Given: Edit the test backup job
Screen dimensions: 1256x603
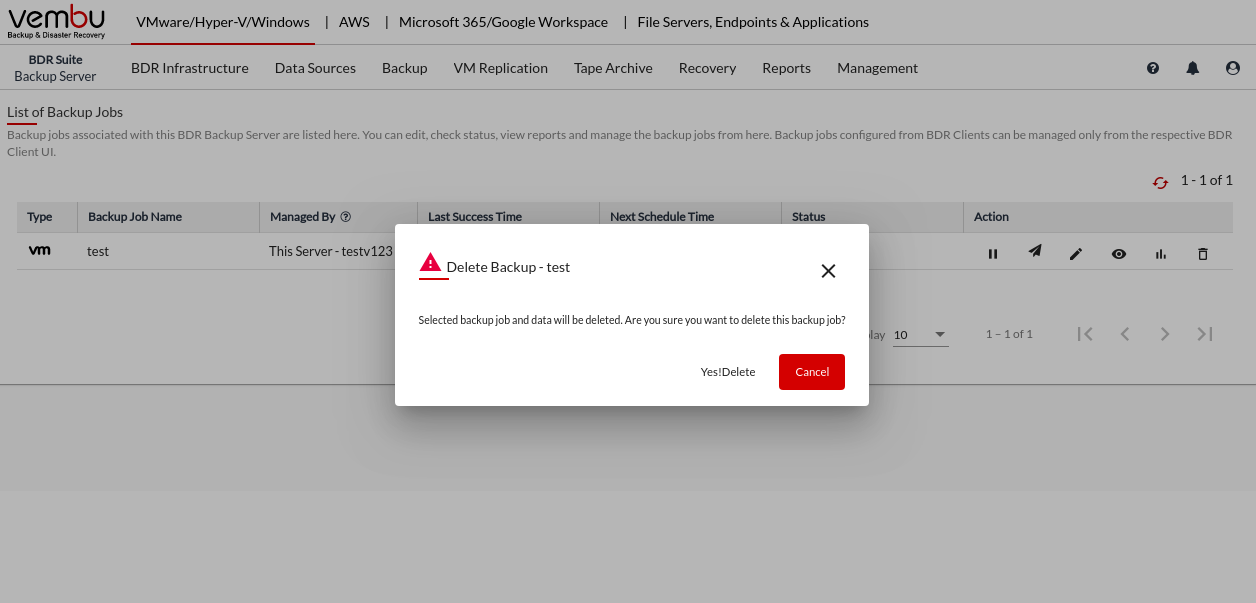Looking at the screenshot, I should tap(1076, 254).
